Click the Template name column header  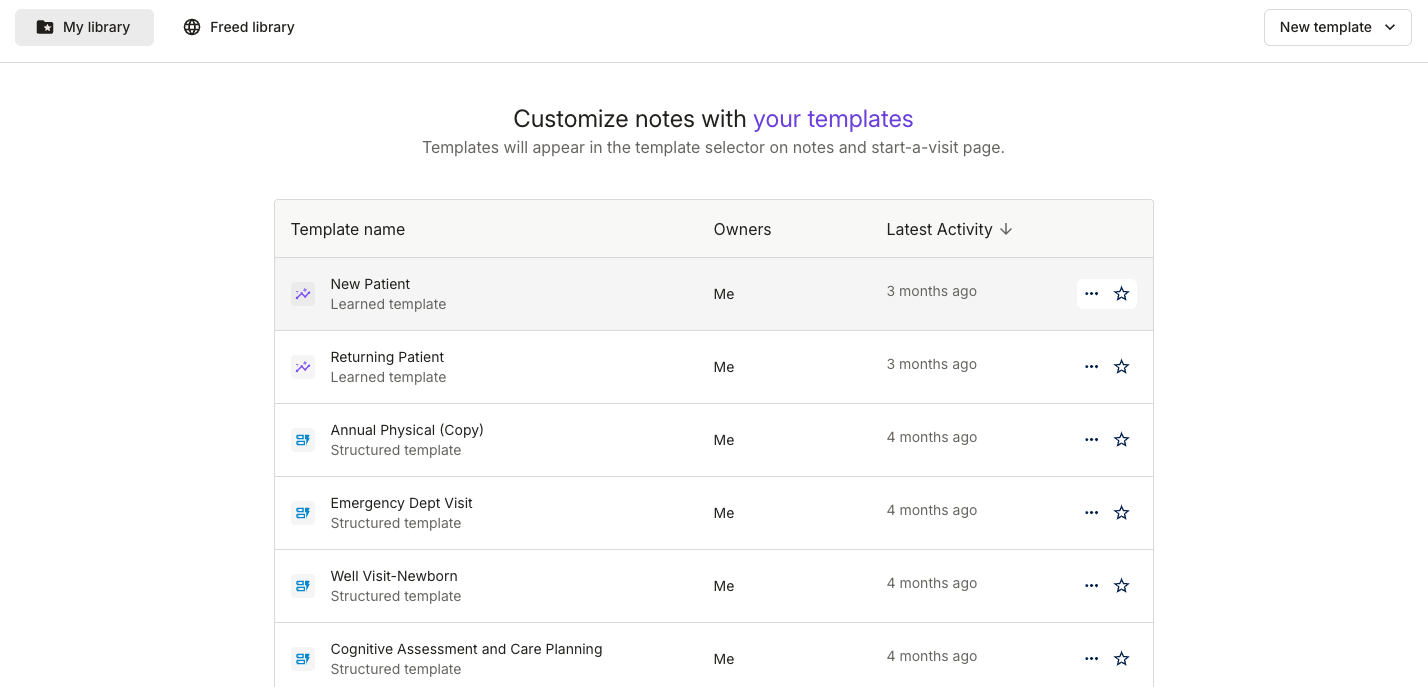[x=348, y=229]
